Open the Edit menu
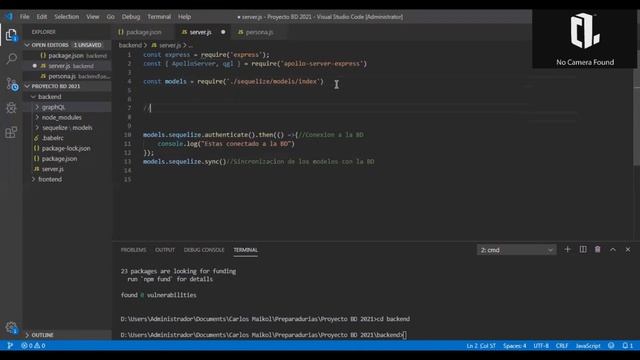 tap(42, 17)
